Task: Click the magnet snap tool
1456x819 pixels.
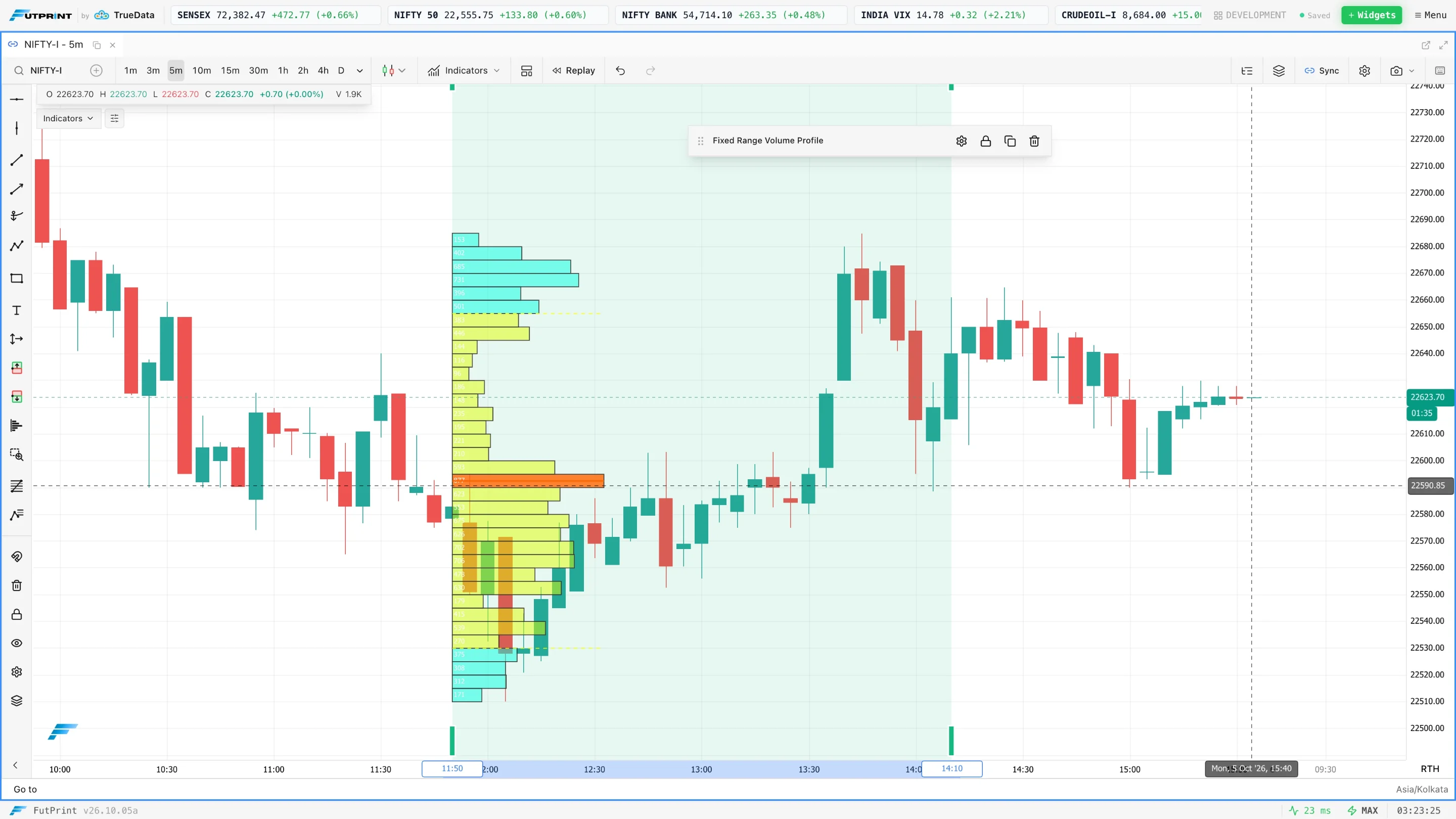Action: click(16, 557)
